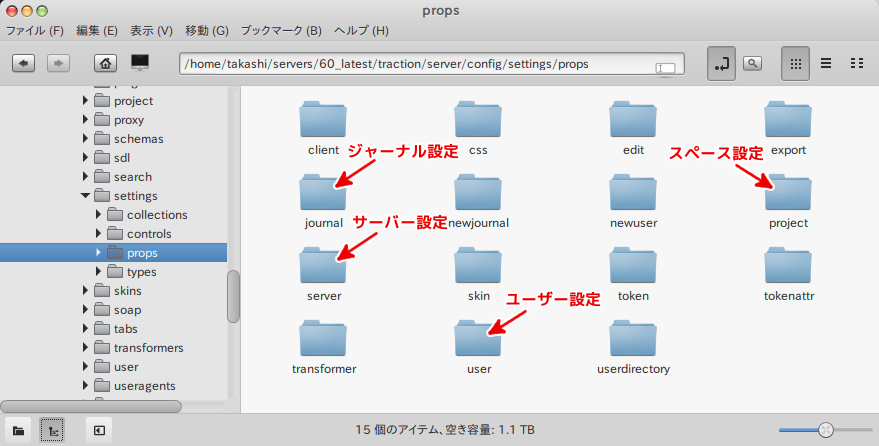Expand the user node in the tree

click(85, 367)
